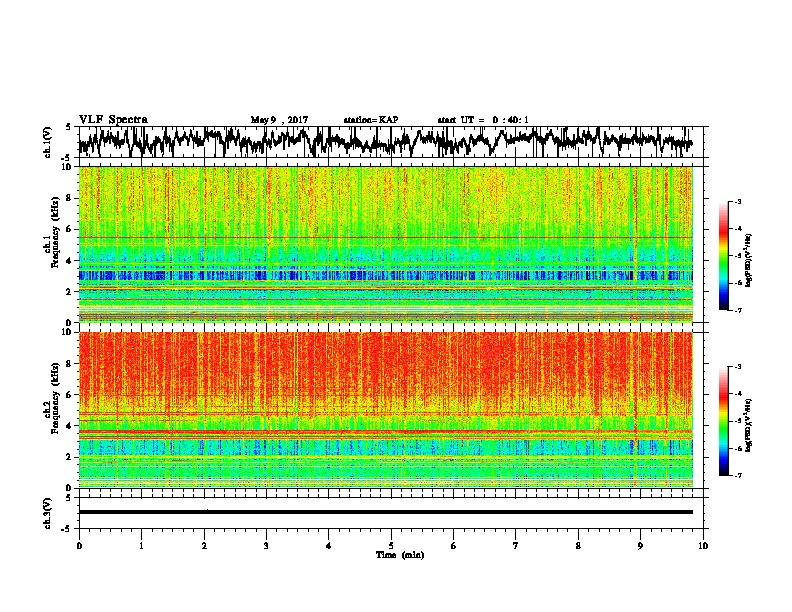Image resolution: width=792 pixels, height=612 pixels.
Task: Click the 'start UT = 0:40:1' label
Action: 483,120
